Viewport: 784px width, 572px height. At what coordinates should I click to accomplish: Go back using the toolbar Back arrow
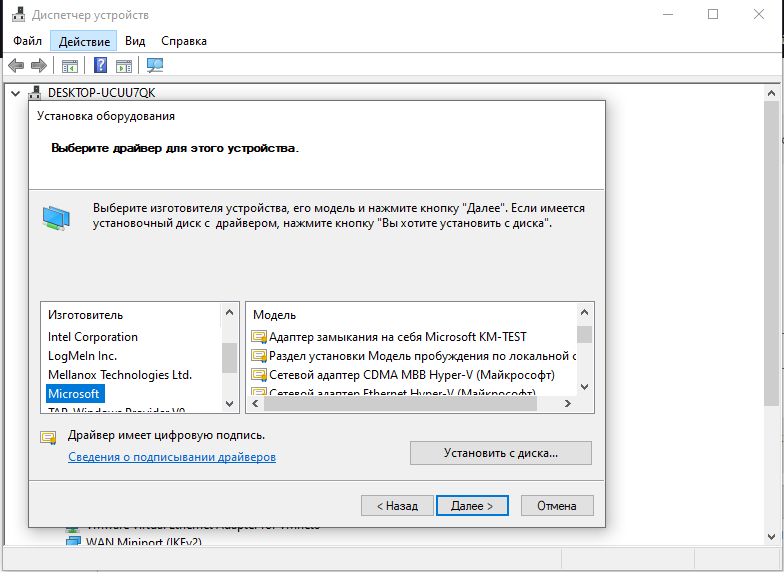(x=16, y=66)
